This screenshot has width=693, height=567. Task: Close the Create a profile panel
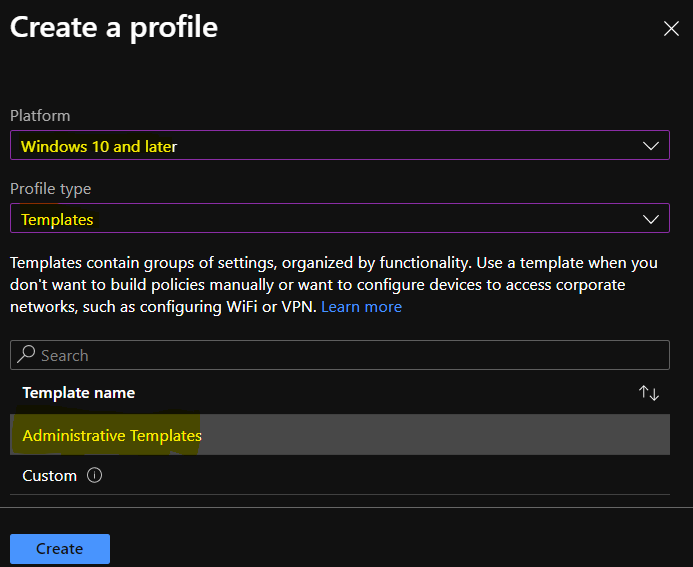point(671,29)
